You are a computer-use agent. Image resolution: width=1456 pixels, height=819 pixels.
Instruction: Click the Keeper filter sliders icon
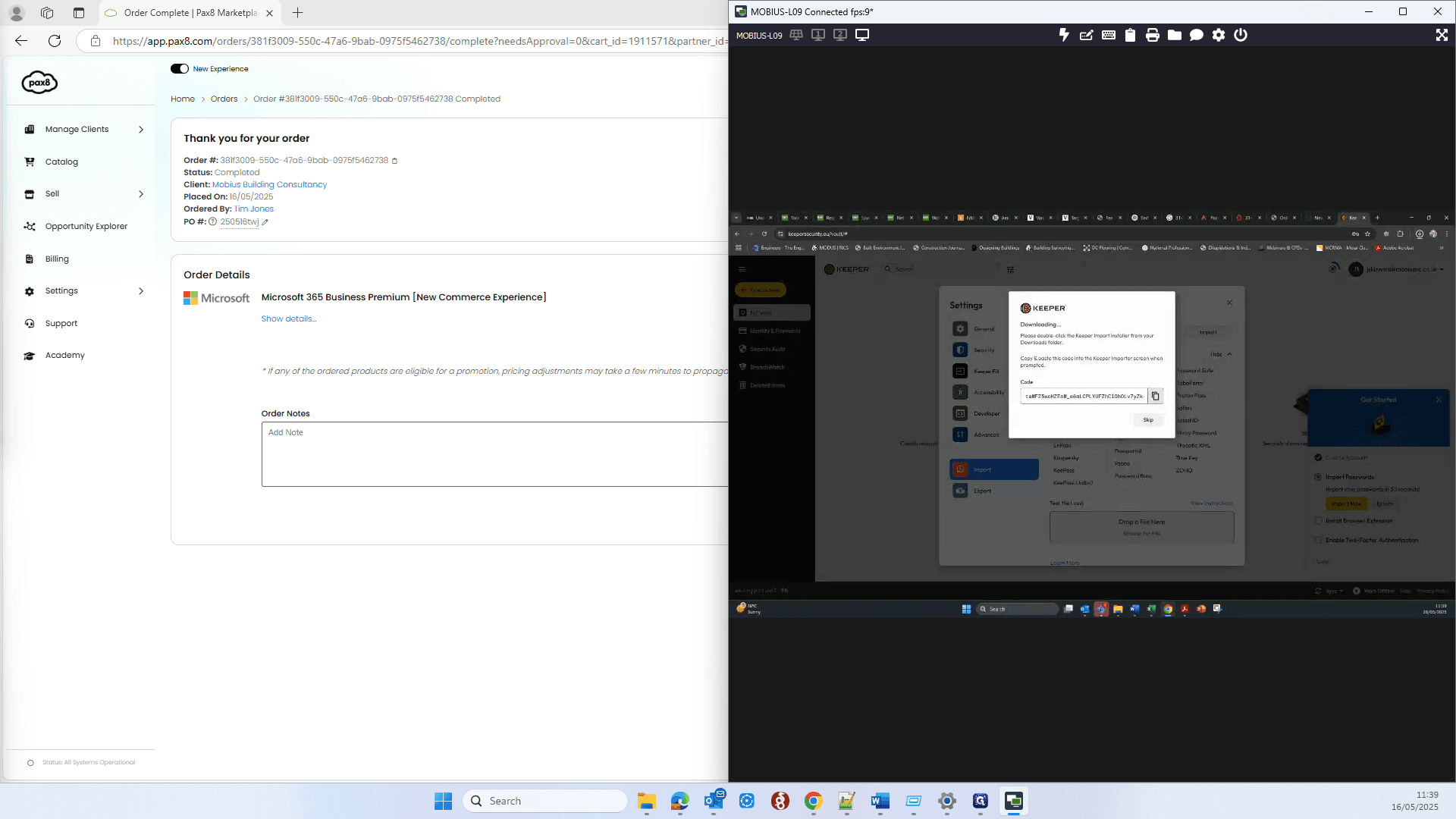(x=1010, y=269)
